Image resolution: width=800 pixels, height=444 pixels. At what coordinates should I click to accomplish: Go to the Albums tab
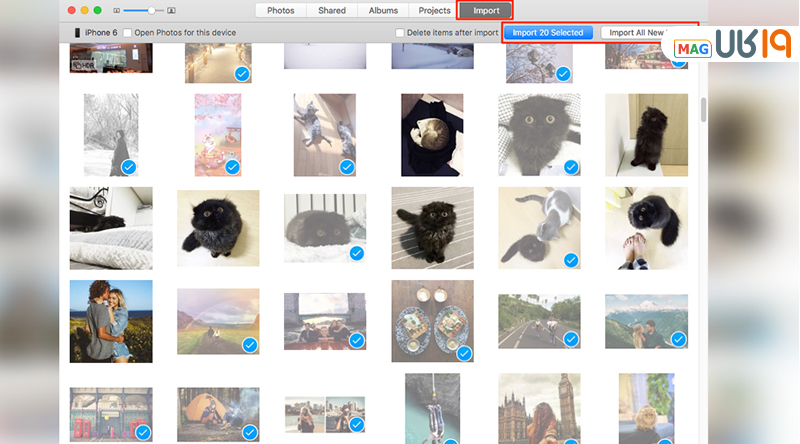[x=382, y=11]
